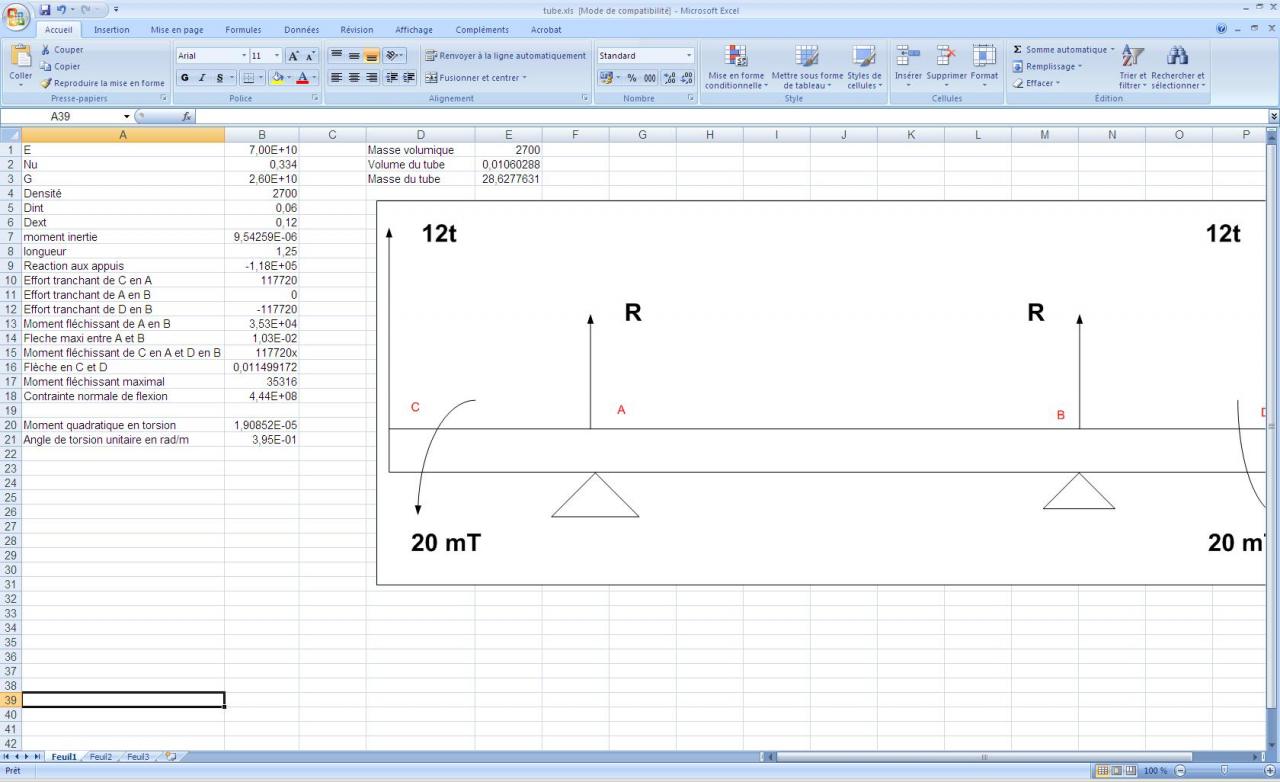Image resolution: width=1280 pixels, height=782 pixels.
Task: Align cell content to the top
Action: (337, 55)
